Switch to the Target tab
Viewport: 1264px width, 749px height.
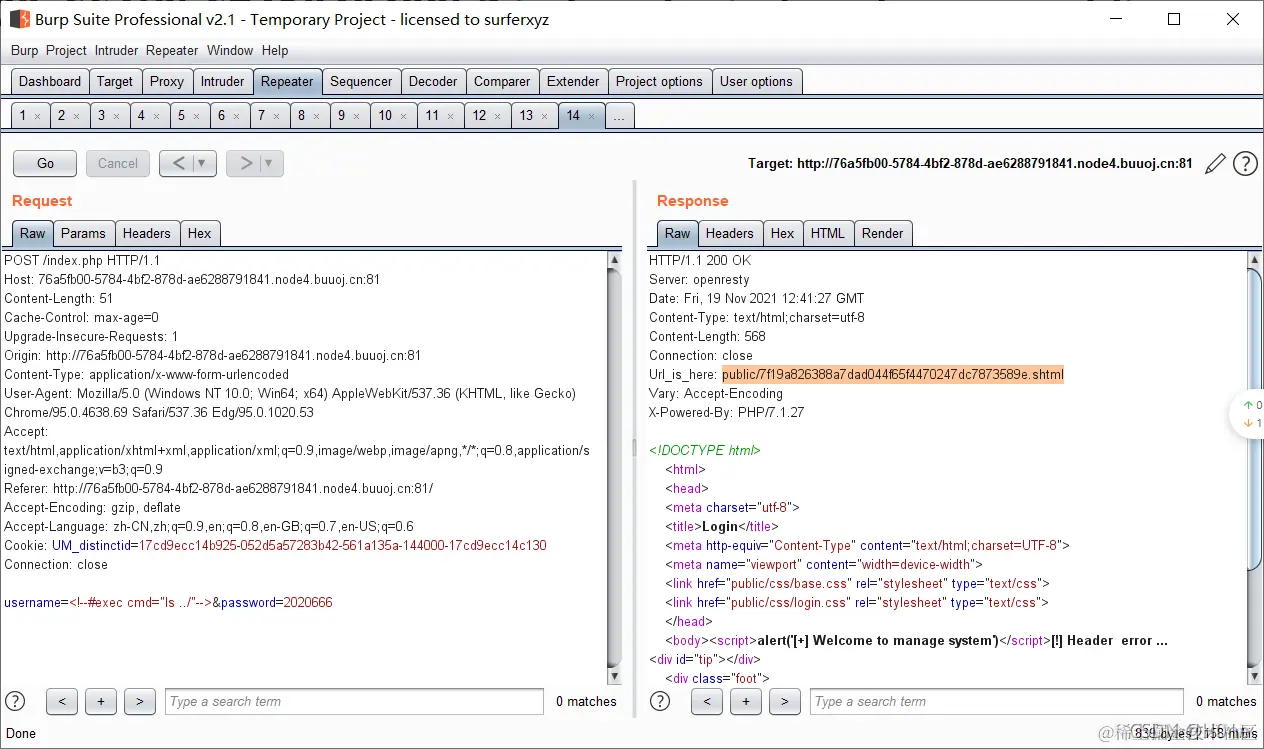(x=115, y=82)
